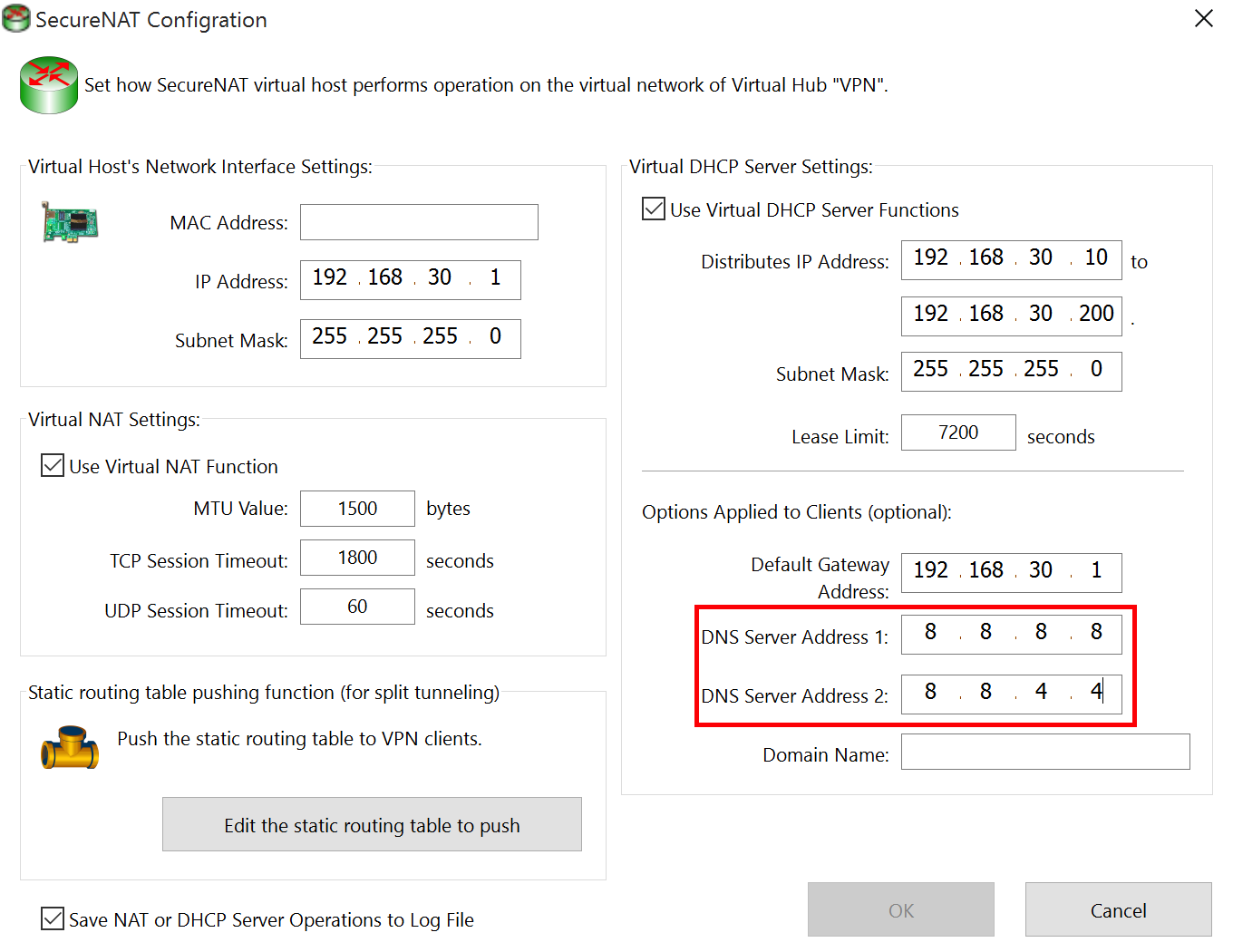The image size is (1233, 952).
Task: Click the network interface card icon
Action: [70, 222]
